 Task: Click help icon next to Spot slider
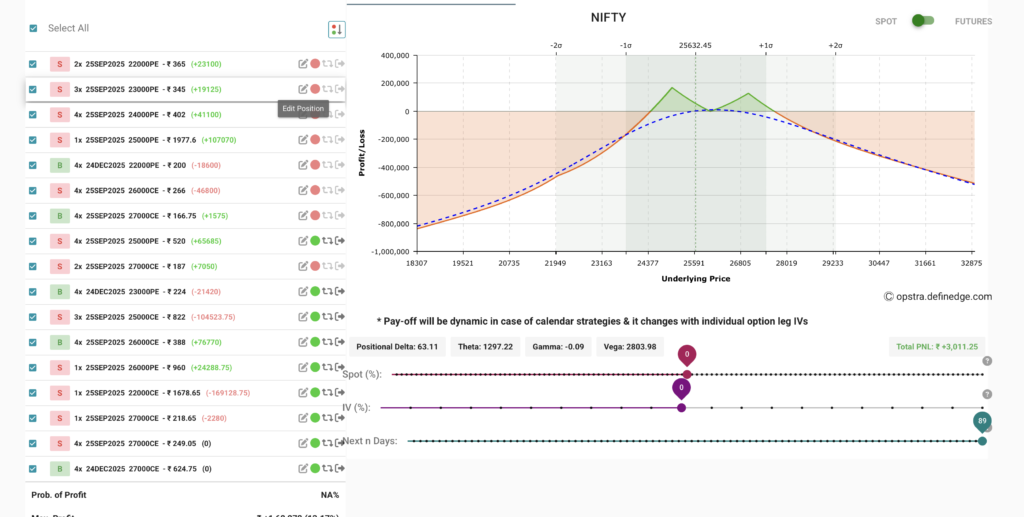pos(987,361)
